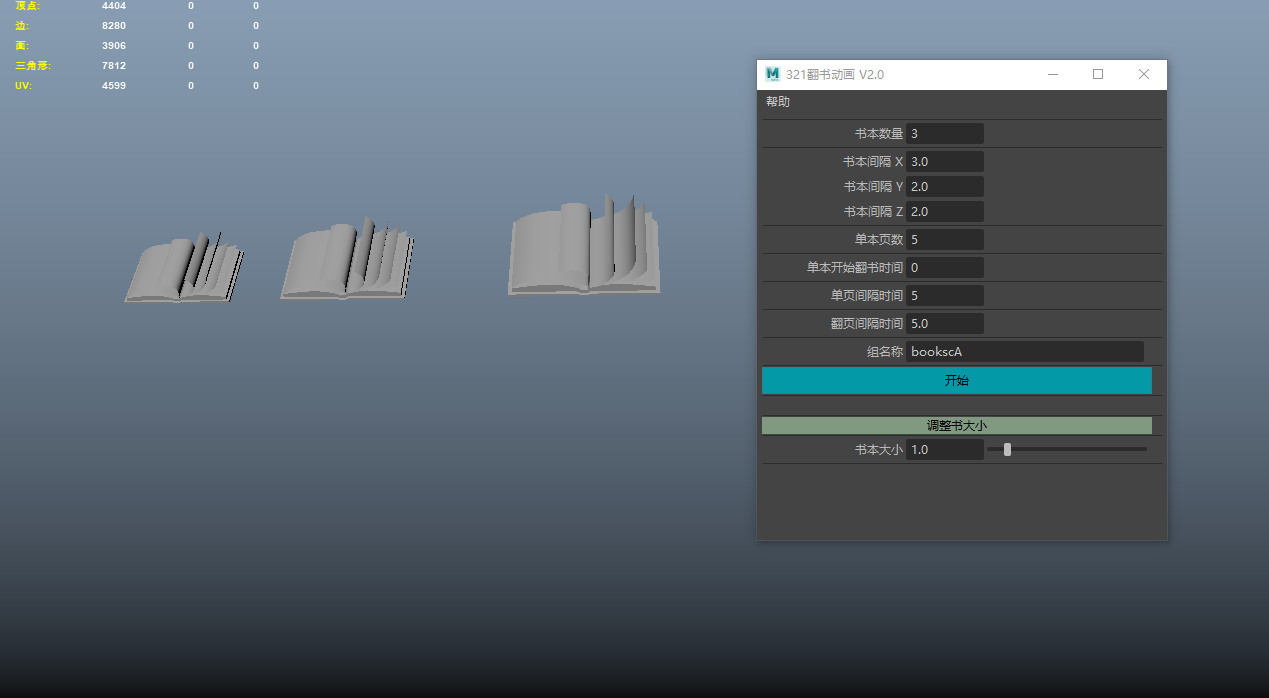1269x698 pixels.
Task: Click the 组名称 text field with bookscA
Action: [1024, 352]
